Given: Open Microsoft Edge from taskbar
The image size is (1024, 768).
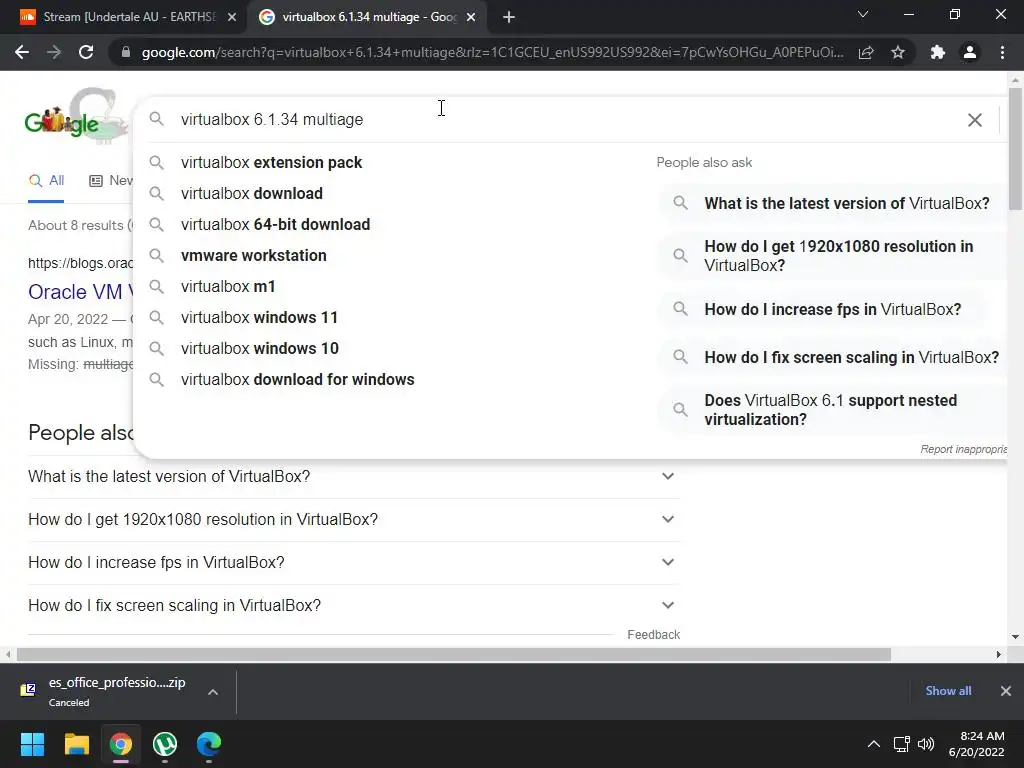Looking at the screenshot, I should pos(209,744).
